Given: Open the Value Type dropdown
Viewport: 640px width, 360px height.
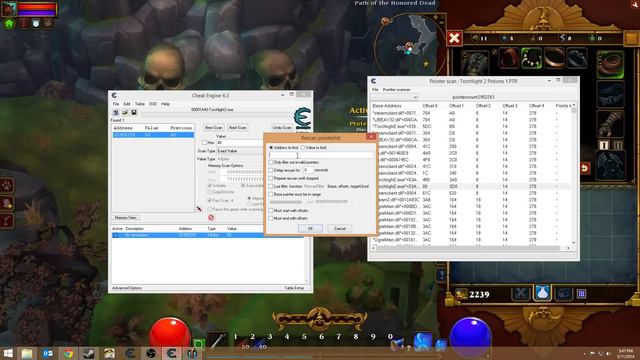Looking at the screenshot, I should tap(240, 159).
